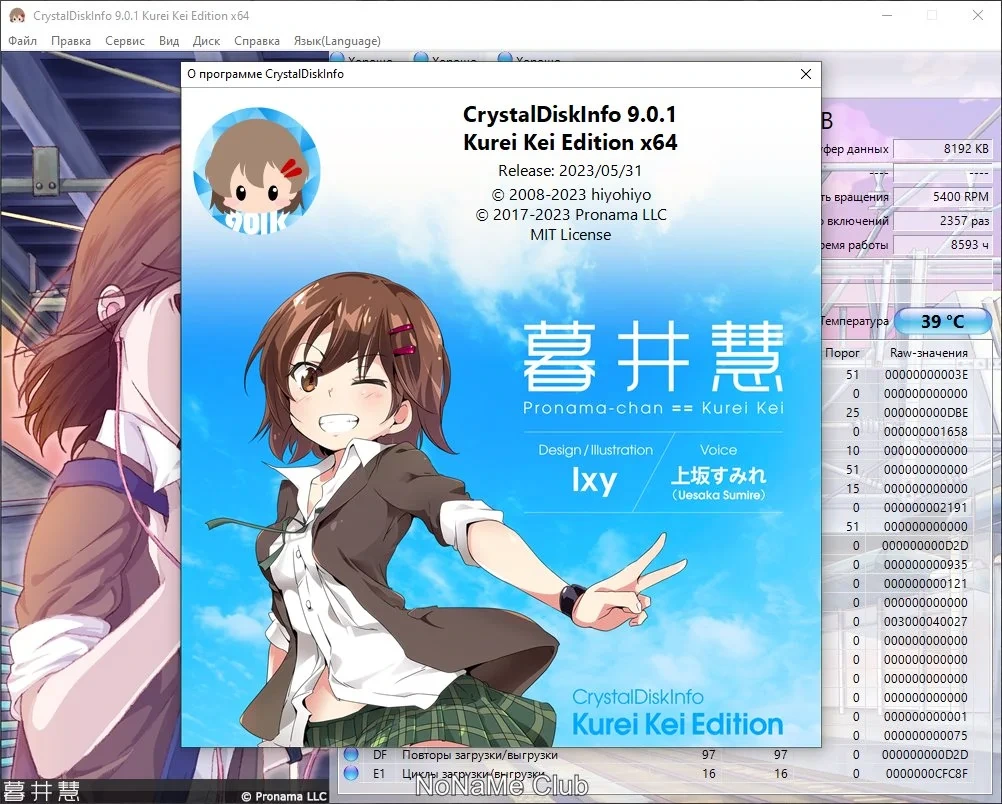This screenshot has height=804, width=1002.
Task: Click the © 2008-2023 hiyohiyo link
Action: (571, 195)
